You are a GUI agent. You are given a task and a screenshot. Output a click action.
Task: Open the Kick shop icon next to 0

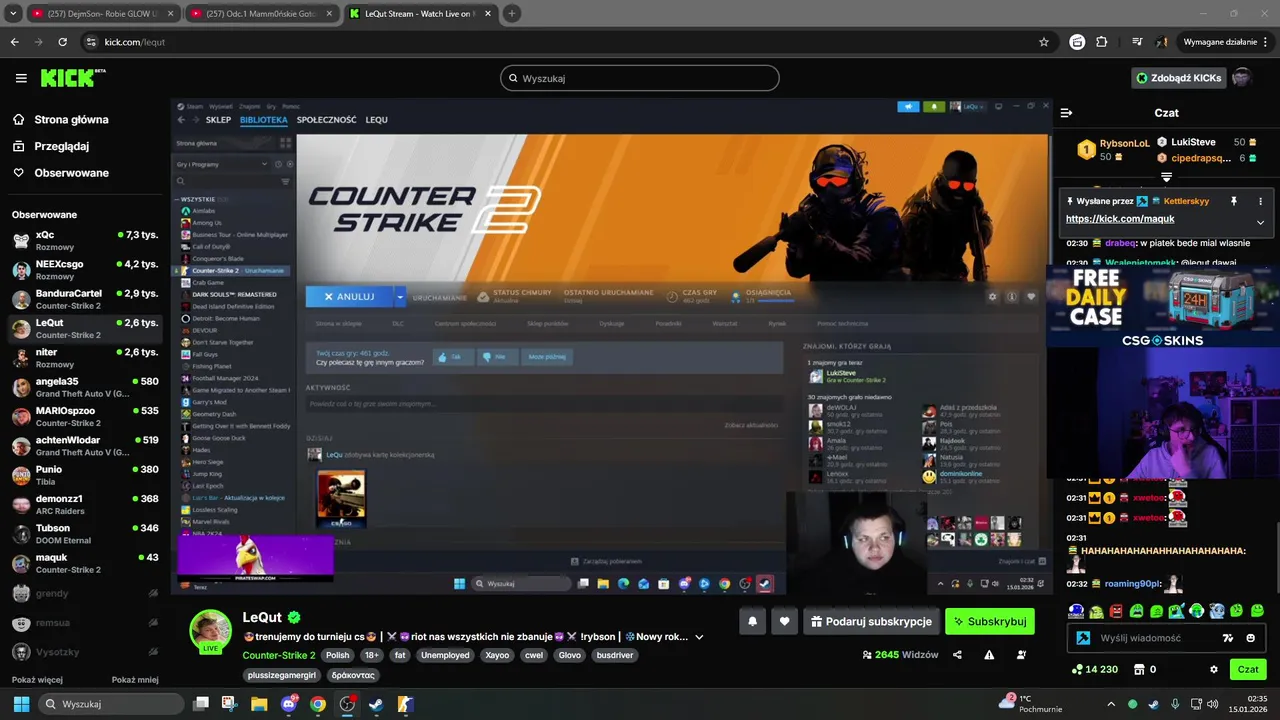point(1138,669)
